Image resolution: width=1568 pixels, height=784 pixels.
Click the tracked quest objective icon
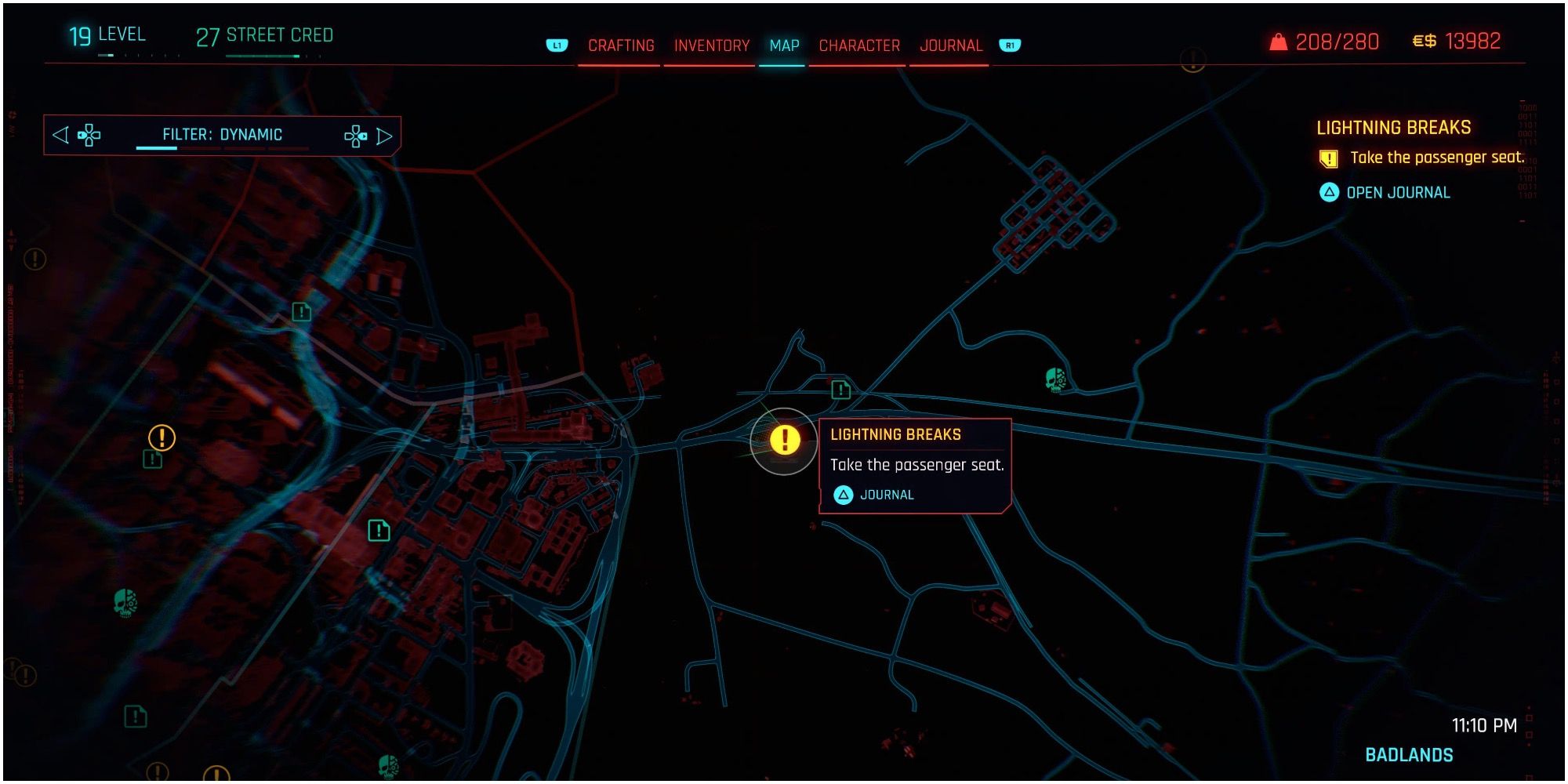[1328, 158]
